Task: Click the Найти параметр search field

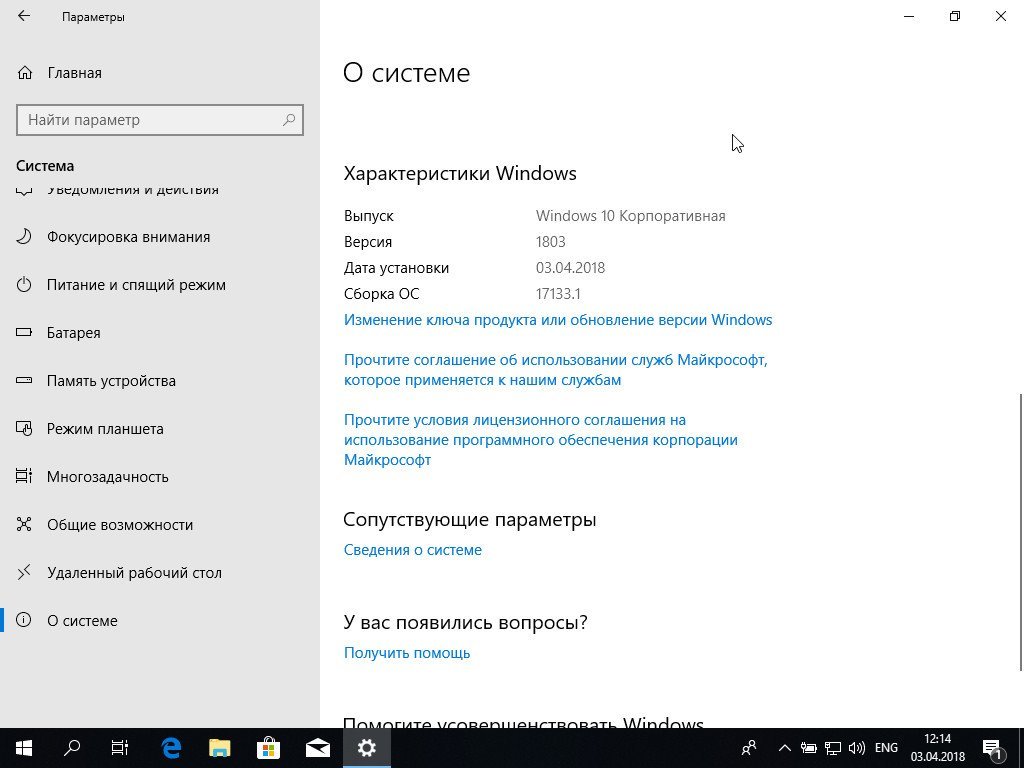Action: coord(160,120)
